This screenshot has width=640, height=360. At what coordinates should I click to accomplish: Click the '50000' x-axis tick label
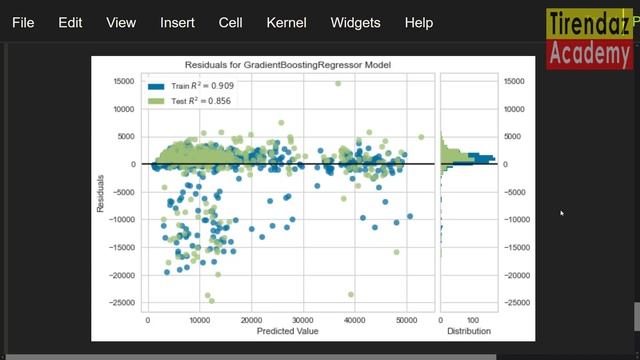point(406,320)
